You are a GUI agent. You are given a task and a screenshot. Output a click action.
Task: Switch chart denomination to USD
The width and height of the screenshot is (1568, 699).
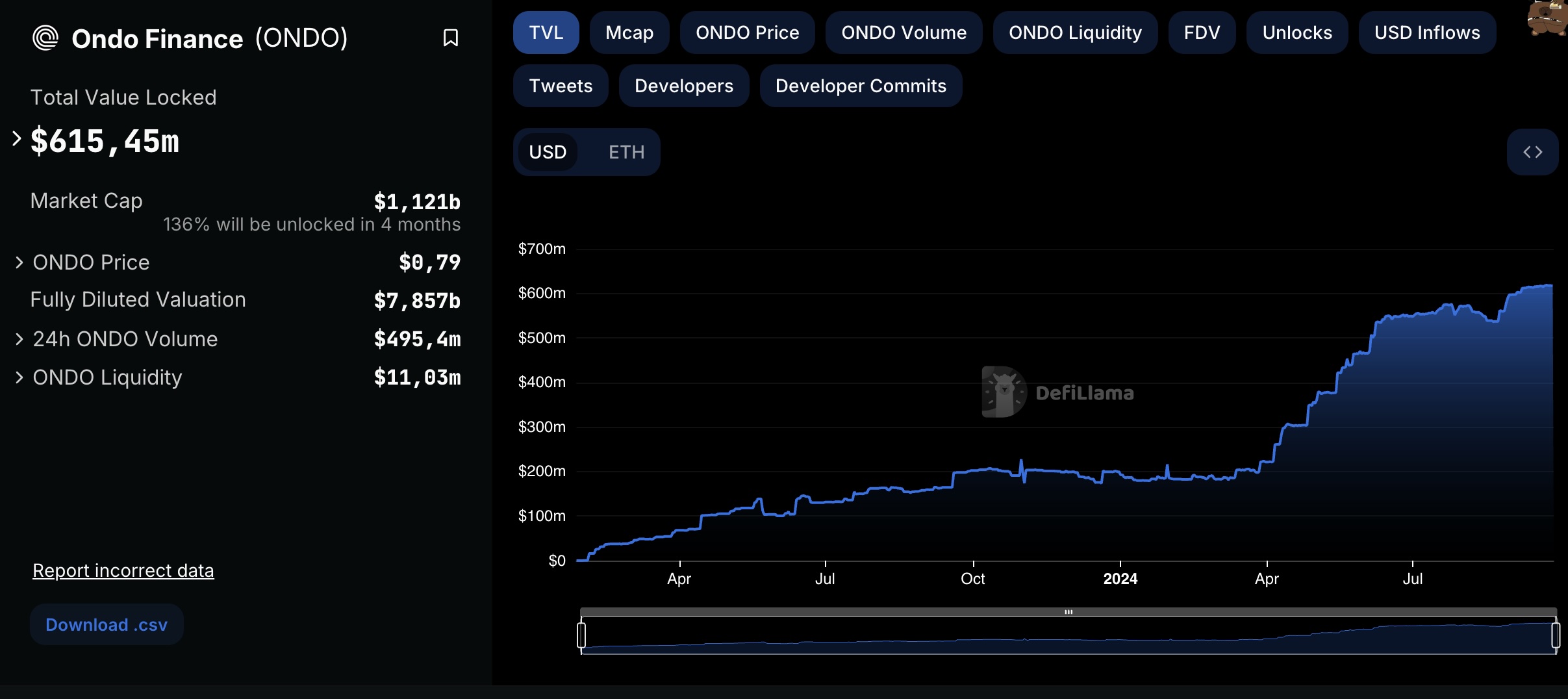click(x=548, y=152)
